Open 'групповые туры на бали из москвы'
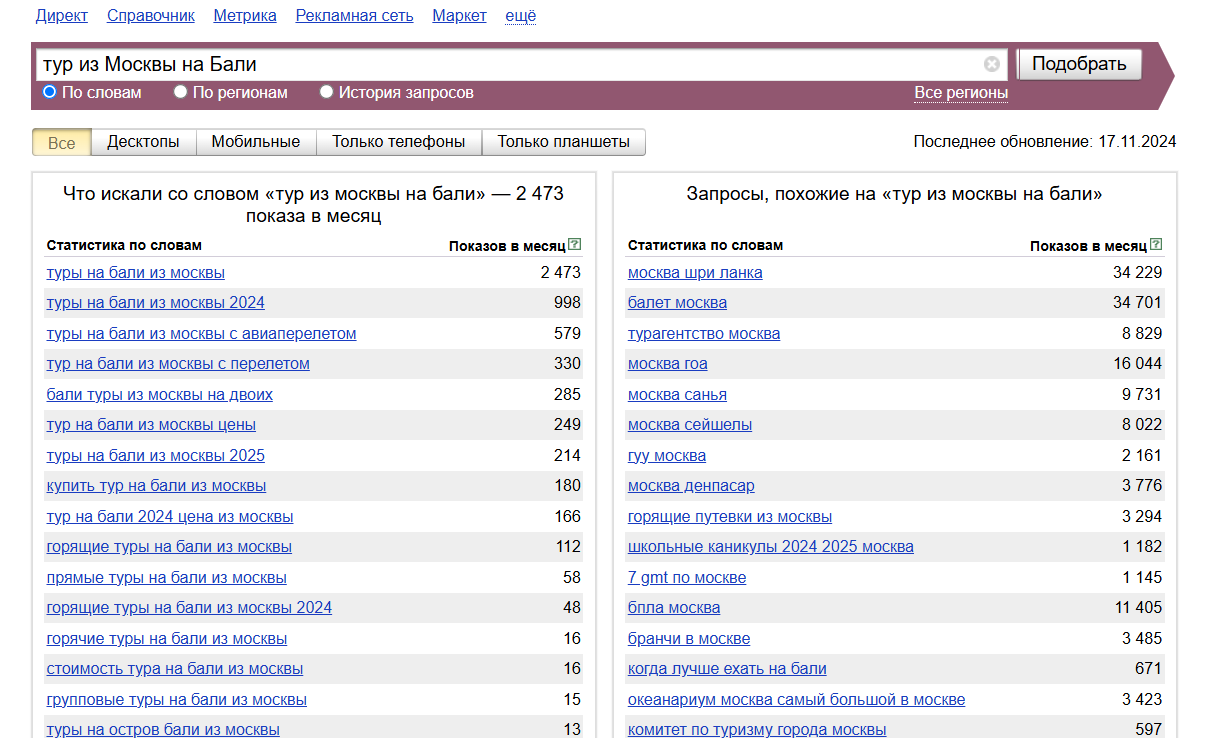The height and width of the screenshot is (738, 1213). pyautogui.click(x=176, y=700)
